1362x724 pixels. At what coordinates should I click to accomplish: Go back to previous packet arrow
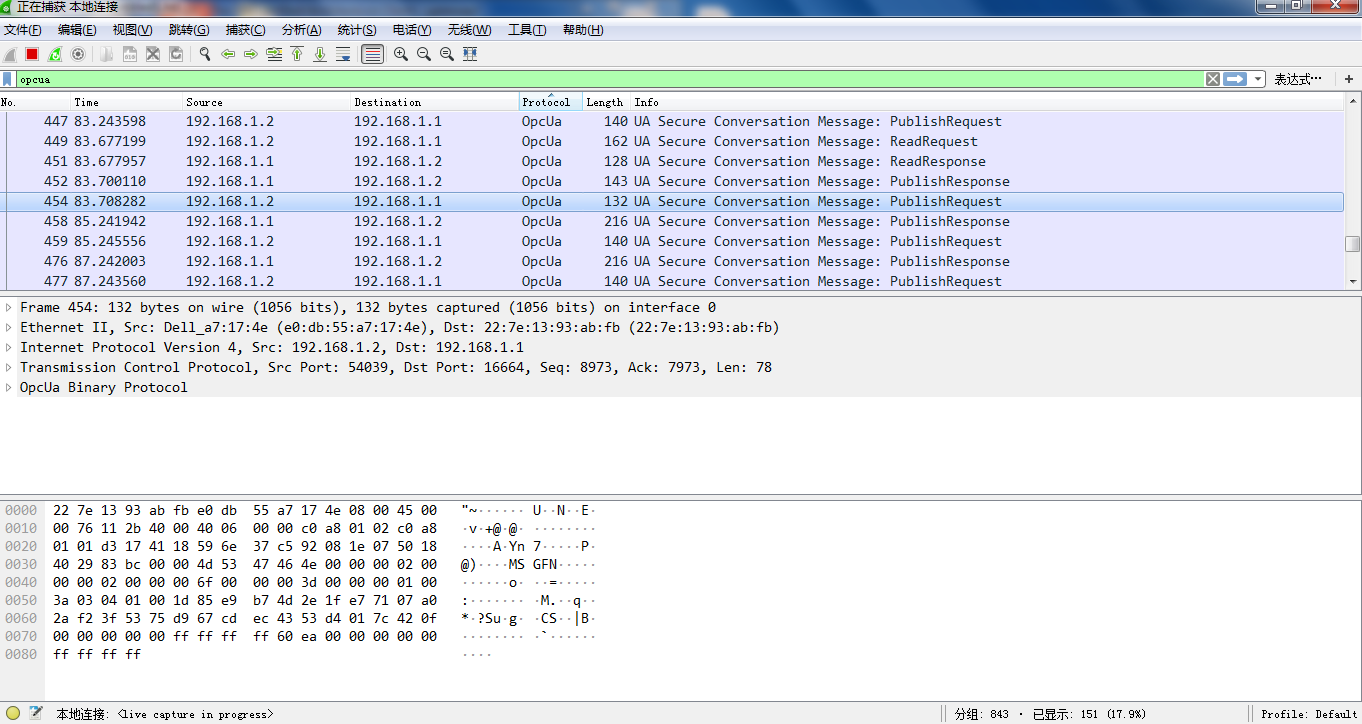[x=228, y=54]
